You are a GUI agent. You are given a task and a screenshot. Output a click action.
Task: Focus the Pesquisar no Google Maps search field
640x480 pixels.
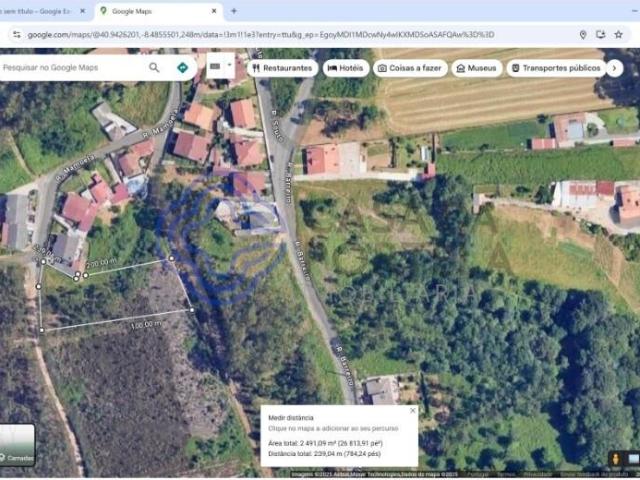[x=73, y=67]
